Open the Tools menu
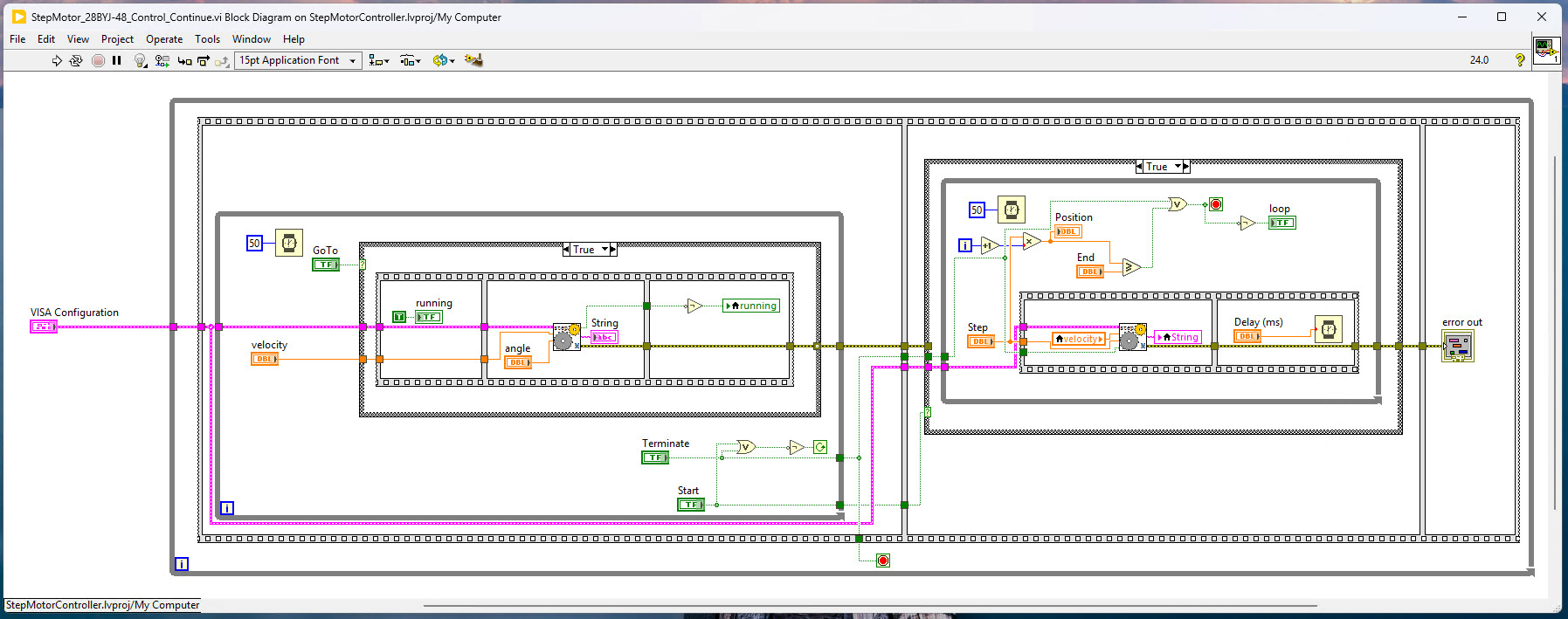The width and height of the screenshot is (1568, 619). pos(207,39)
